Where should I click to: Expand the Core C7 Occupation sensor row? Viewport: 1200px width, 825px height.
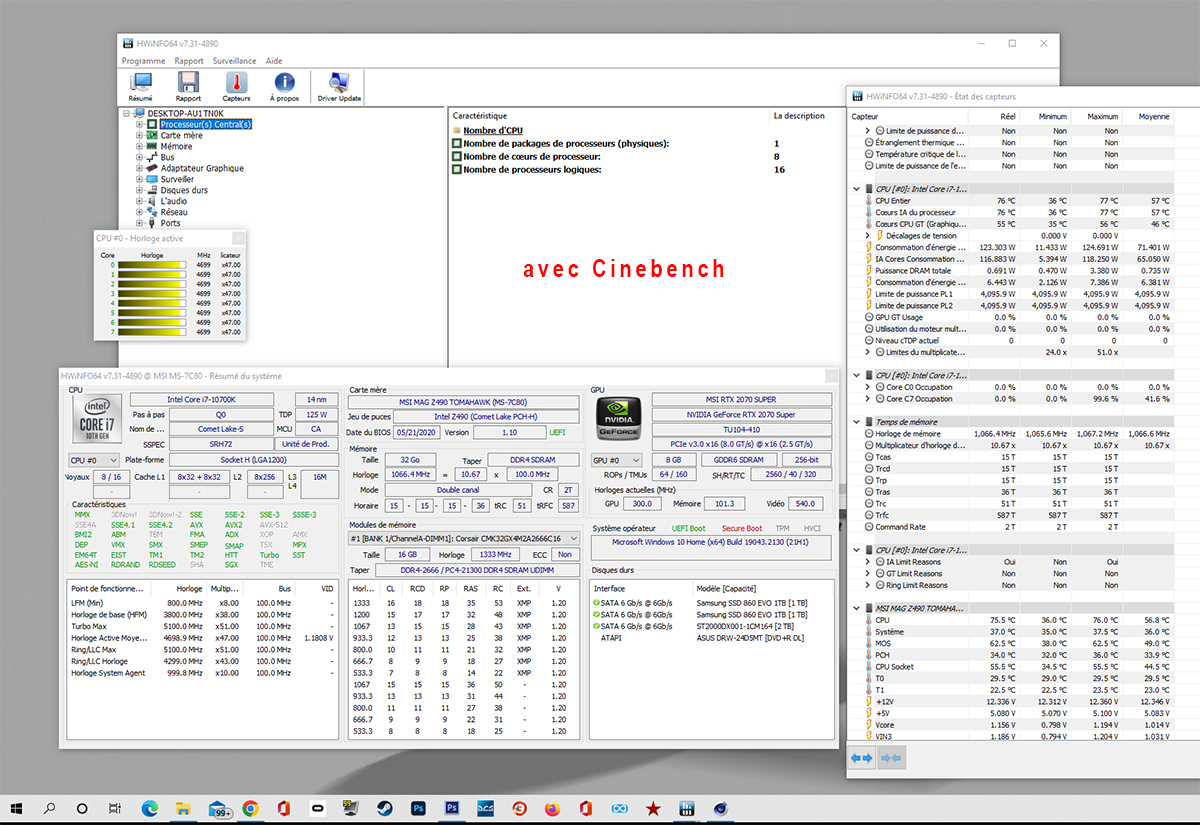point(868,399)
